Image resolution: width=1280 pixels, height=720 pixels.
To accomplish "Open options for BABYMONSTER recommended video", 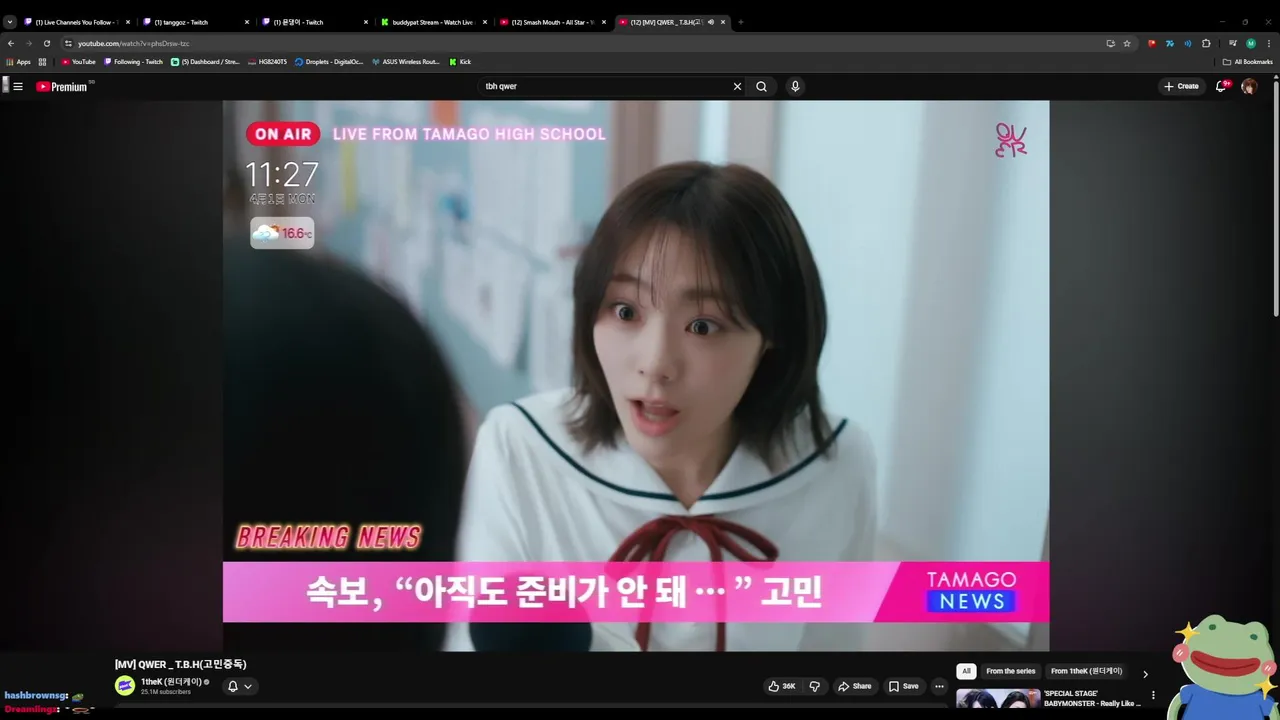I will tap(1153, 695).
